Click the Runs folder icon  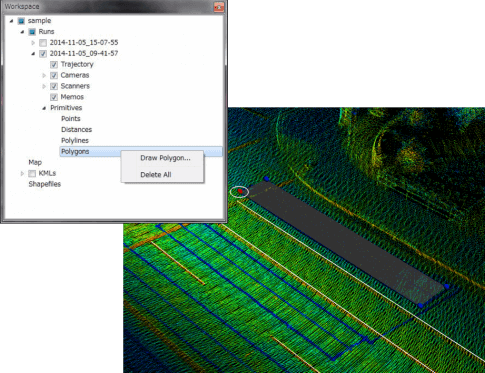coord(32,32)
